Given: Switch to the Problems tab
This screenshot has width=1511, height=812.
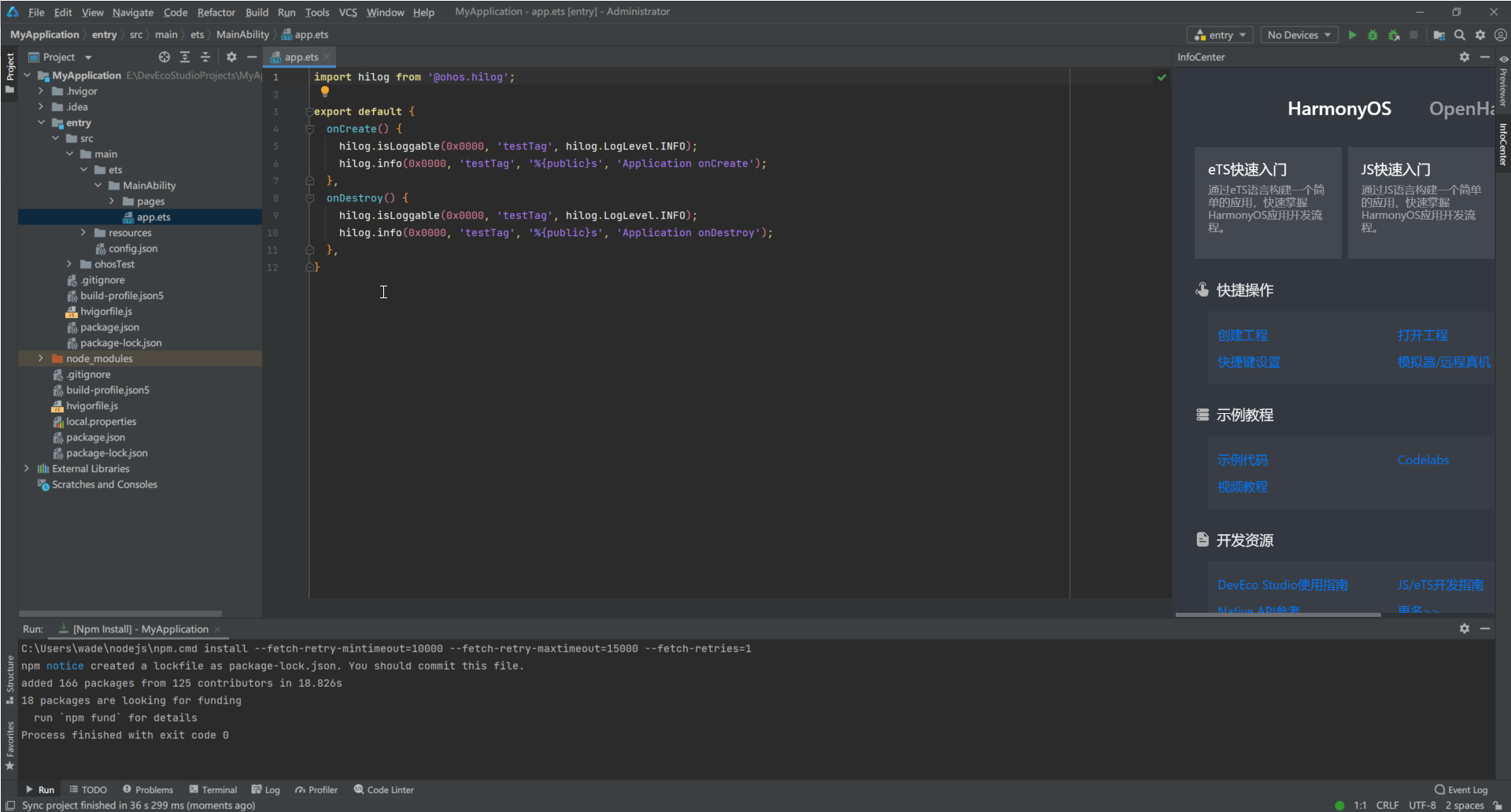Looking at the screenshot, I should pyautogui.click(x=148, y=789).
